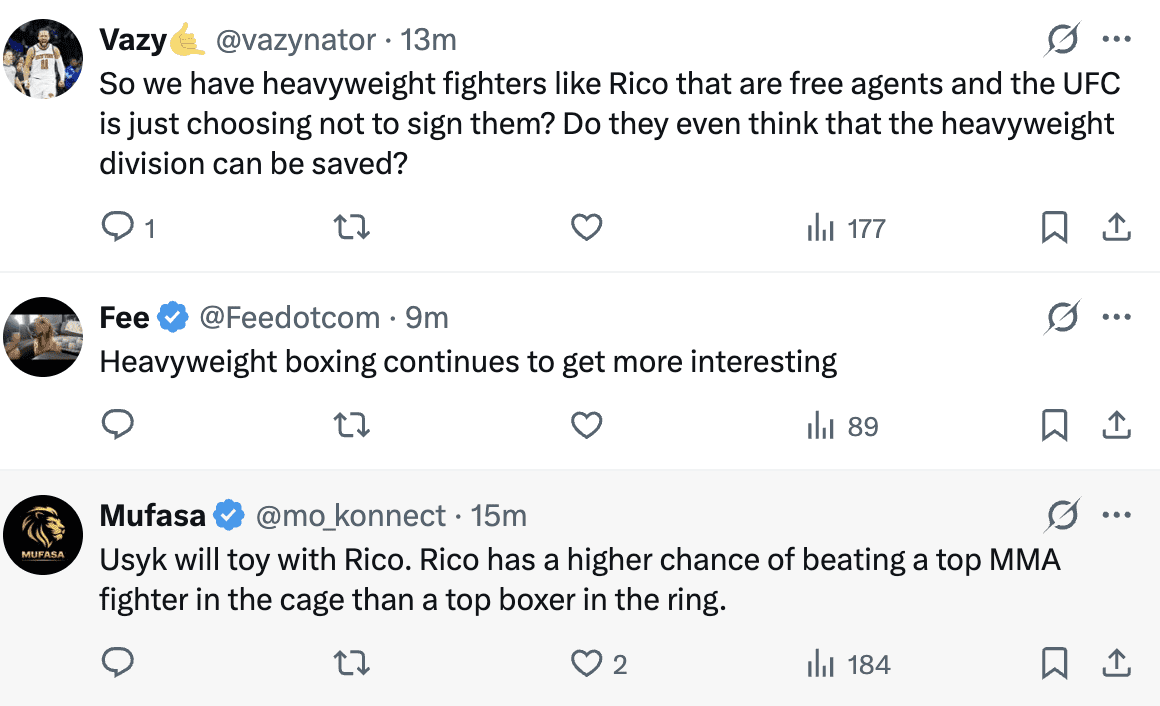
Task: Open more menu on Fee's tweet
Action: (x=1115, y=318)
